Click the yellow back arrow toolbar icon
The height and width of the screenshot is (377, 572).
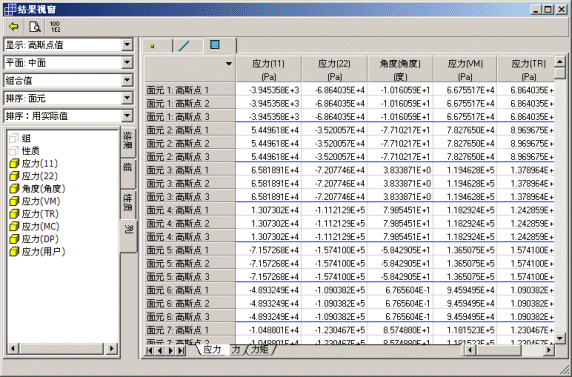coord(13,27)
